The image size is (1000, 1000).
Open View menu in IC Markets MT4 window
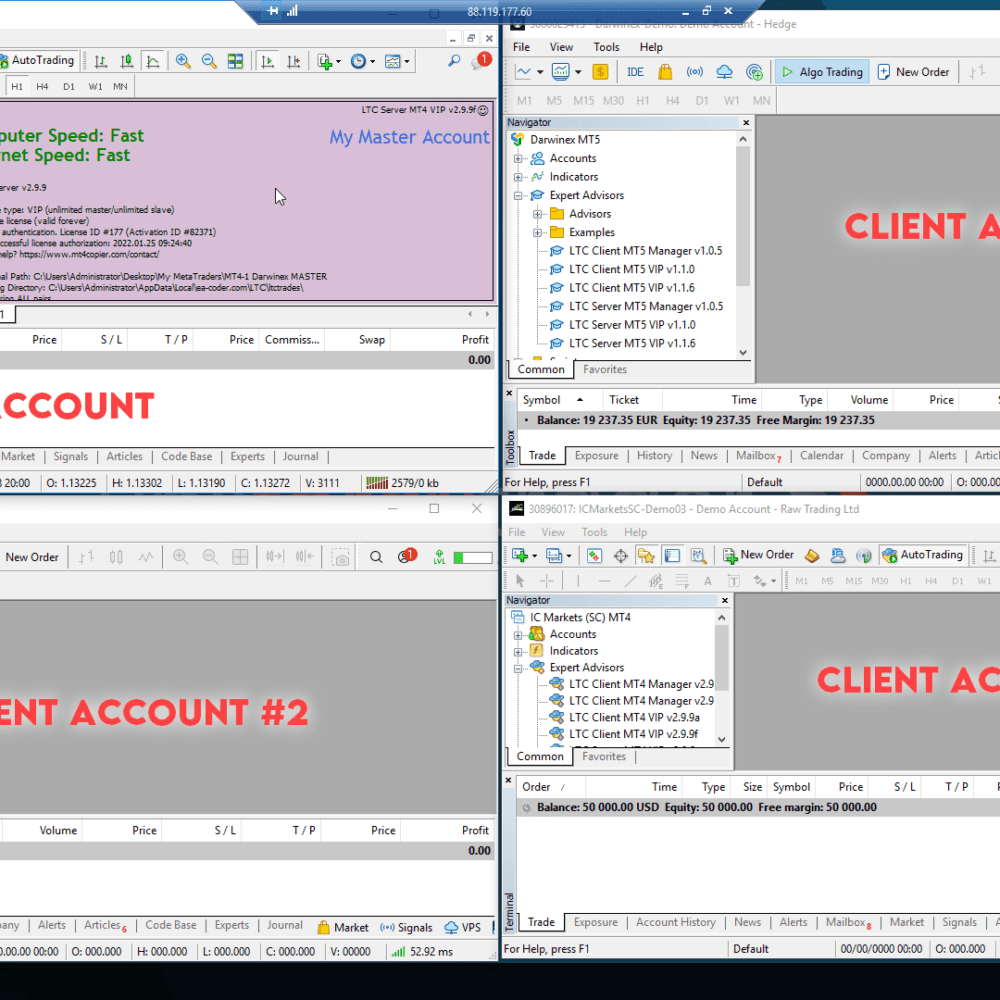tap(553, 532)
